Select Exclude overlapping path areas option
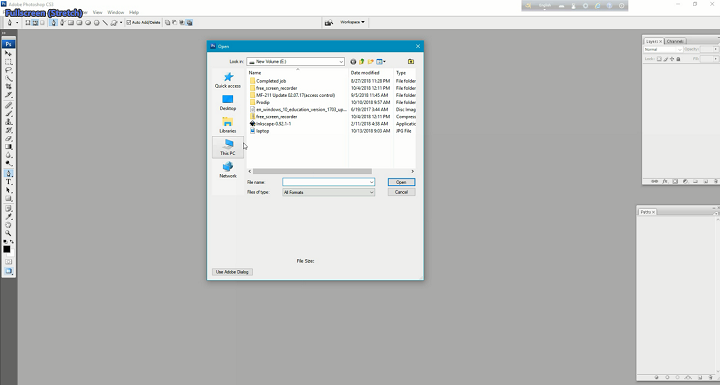The image size is (720, 385). [x=190, y=22]
